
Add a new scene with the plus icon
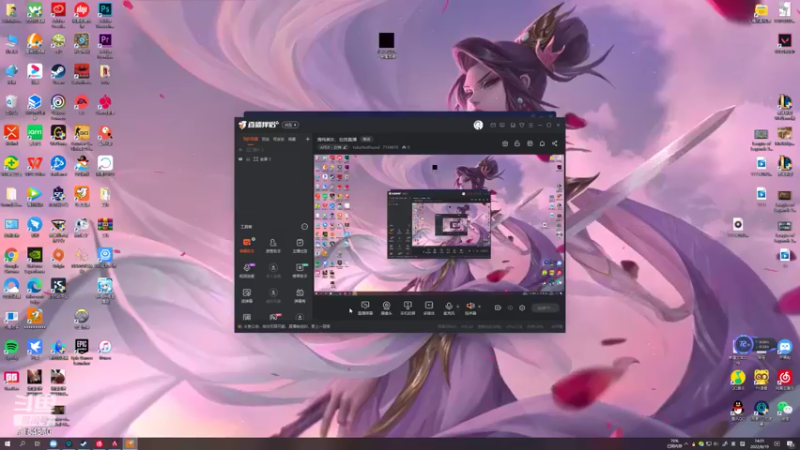click(307, 139)
